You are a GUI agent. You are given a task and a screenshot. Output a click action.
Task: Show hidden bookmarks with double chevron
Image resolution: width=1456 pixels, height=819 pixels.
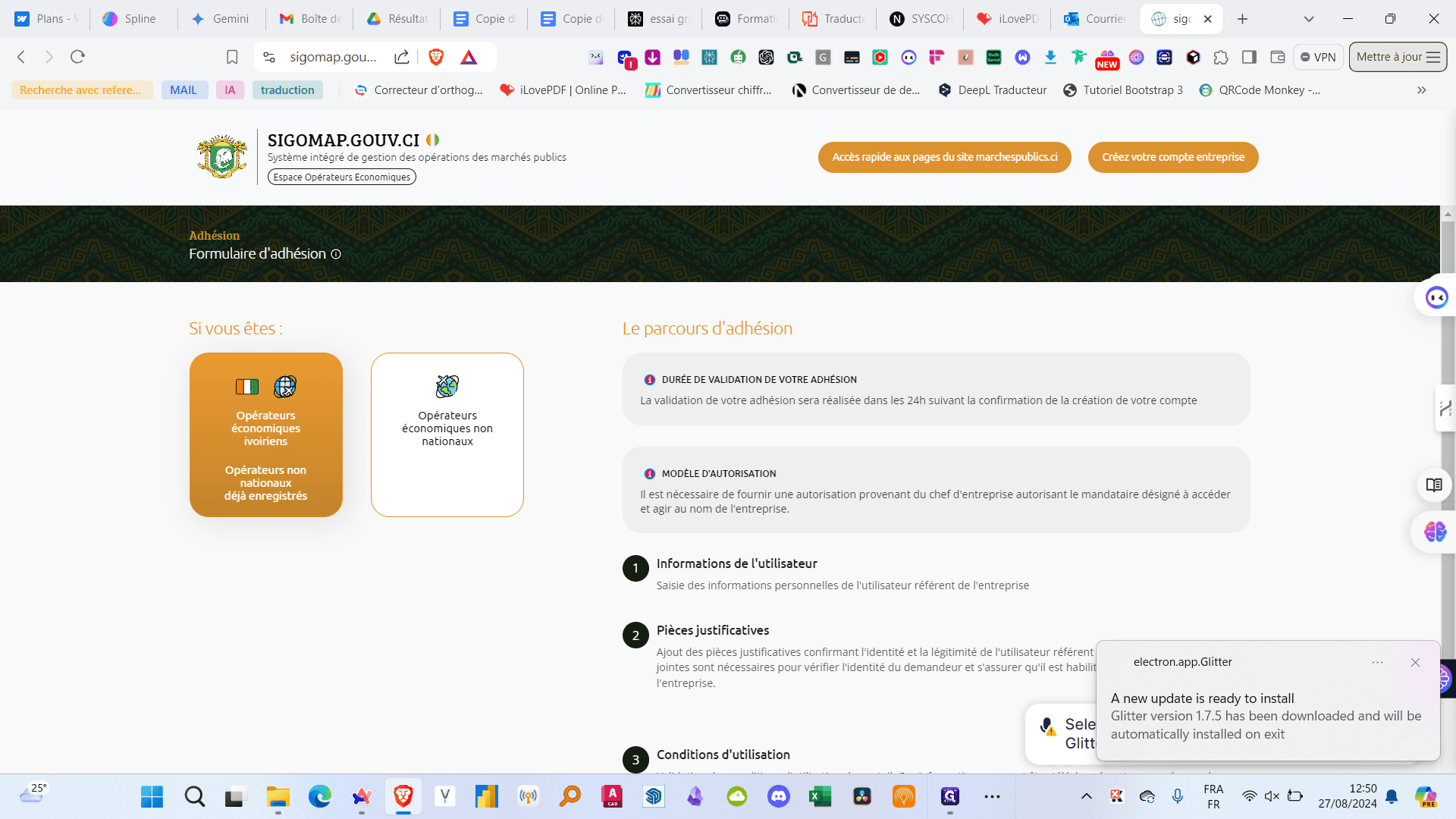(x=1422, y=90)
